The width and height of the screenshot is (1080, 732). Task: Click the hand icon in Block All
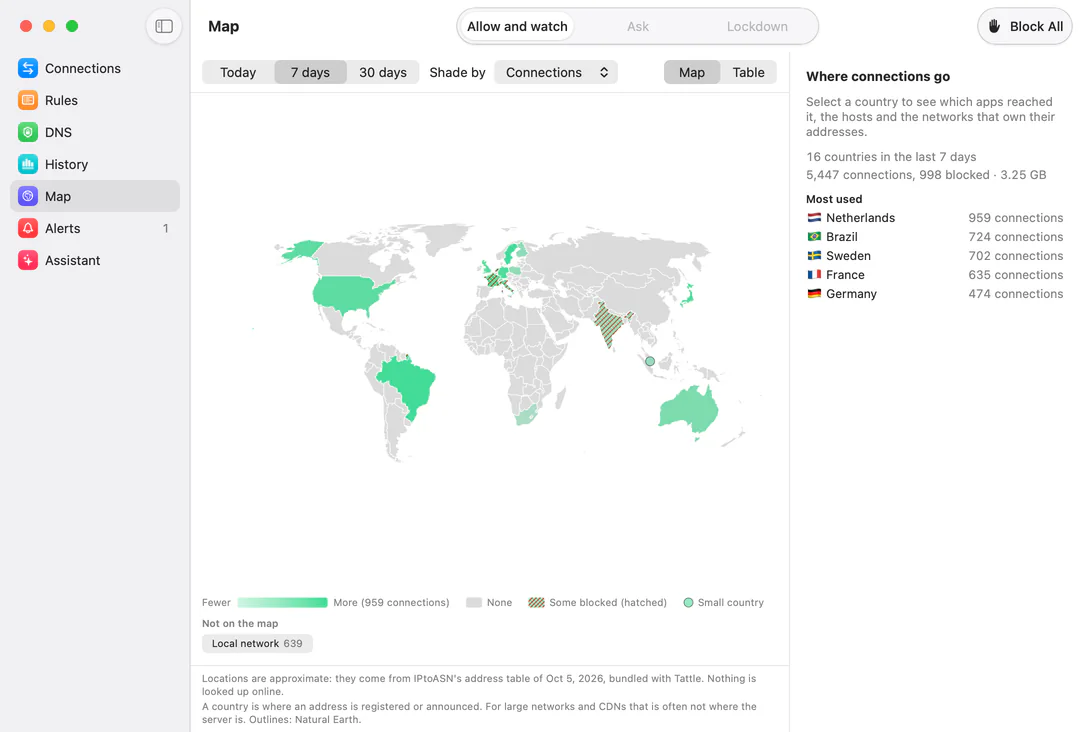point(994,26)
